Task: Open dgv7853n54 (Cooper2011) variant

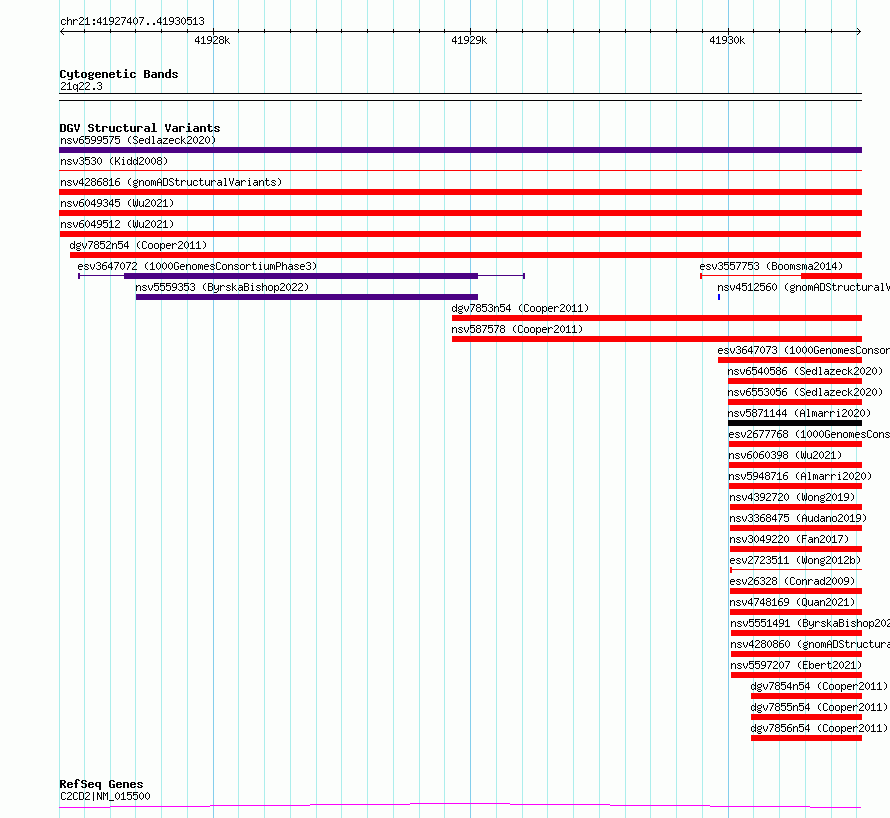Action: tap(520, 308)
